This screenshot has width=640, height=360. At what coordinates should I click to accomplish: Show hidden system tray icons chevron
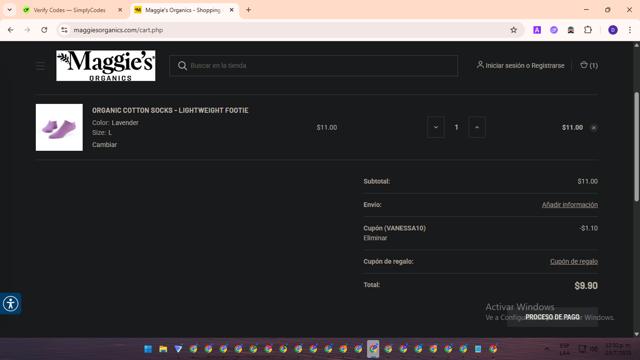547,349
